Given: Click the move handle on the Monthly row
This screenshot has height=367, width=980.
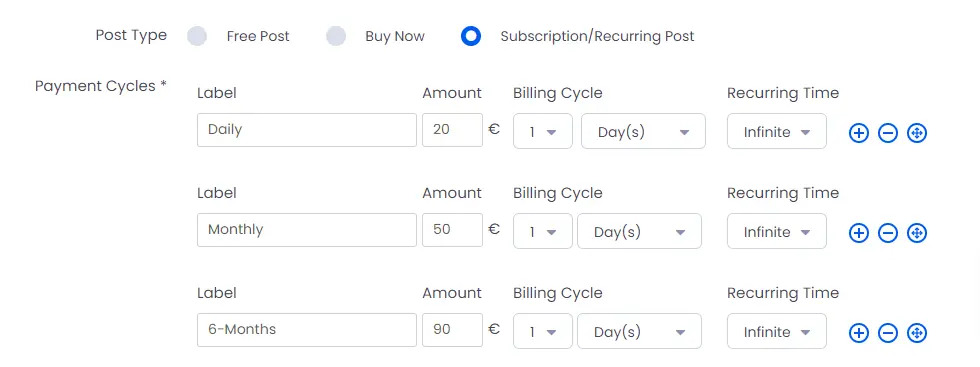Looking at the screenshot, I should click(x=916, y=233).
